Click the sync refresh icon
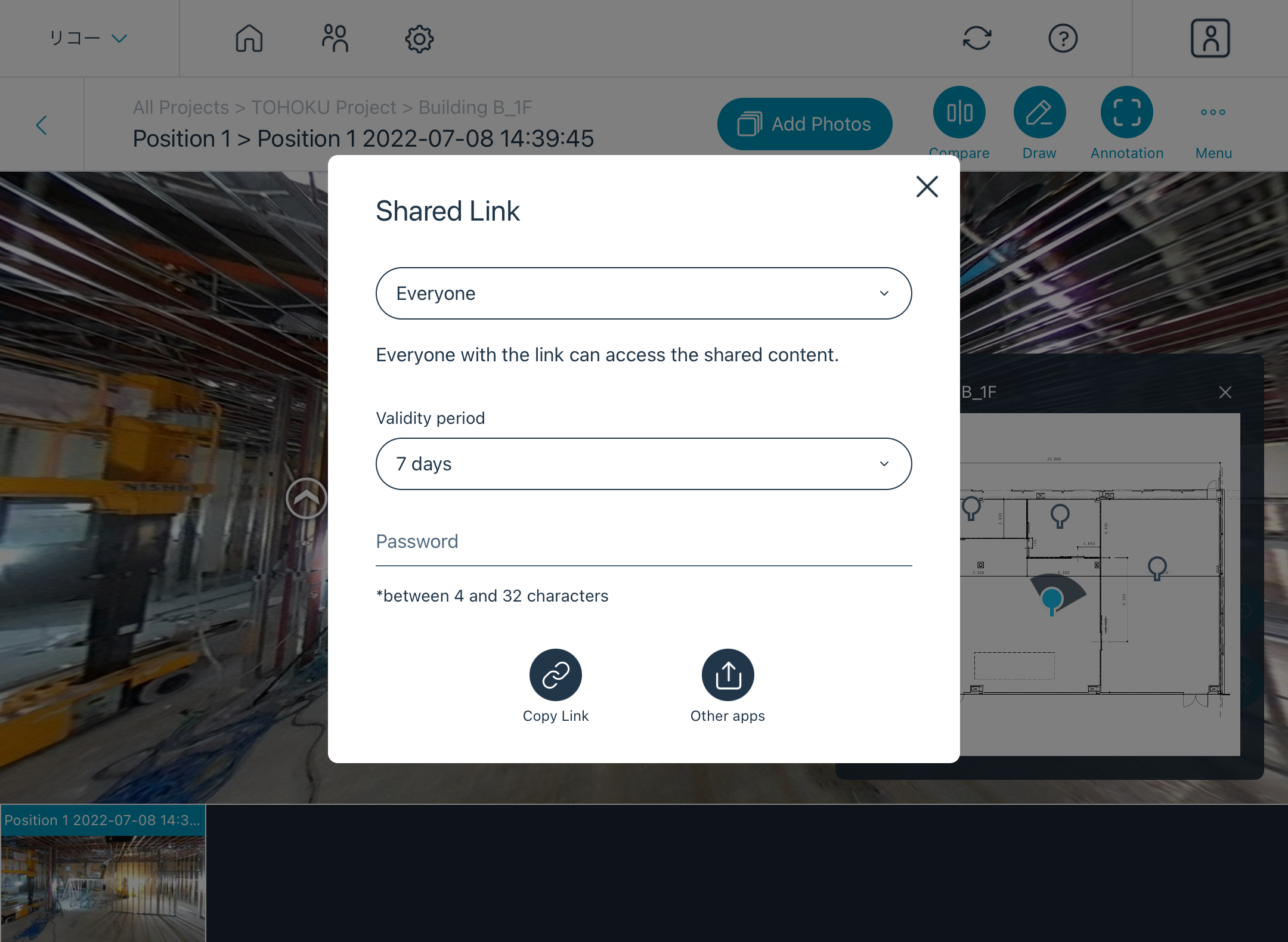 point(977,39)
